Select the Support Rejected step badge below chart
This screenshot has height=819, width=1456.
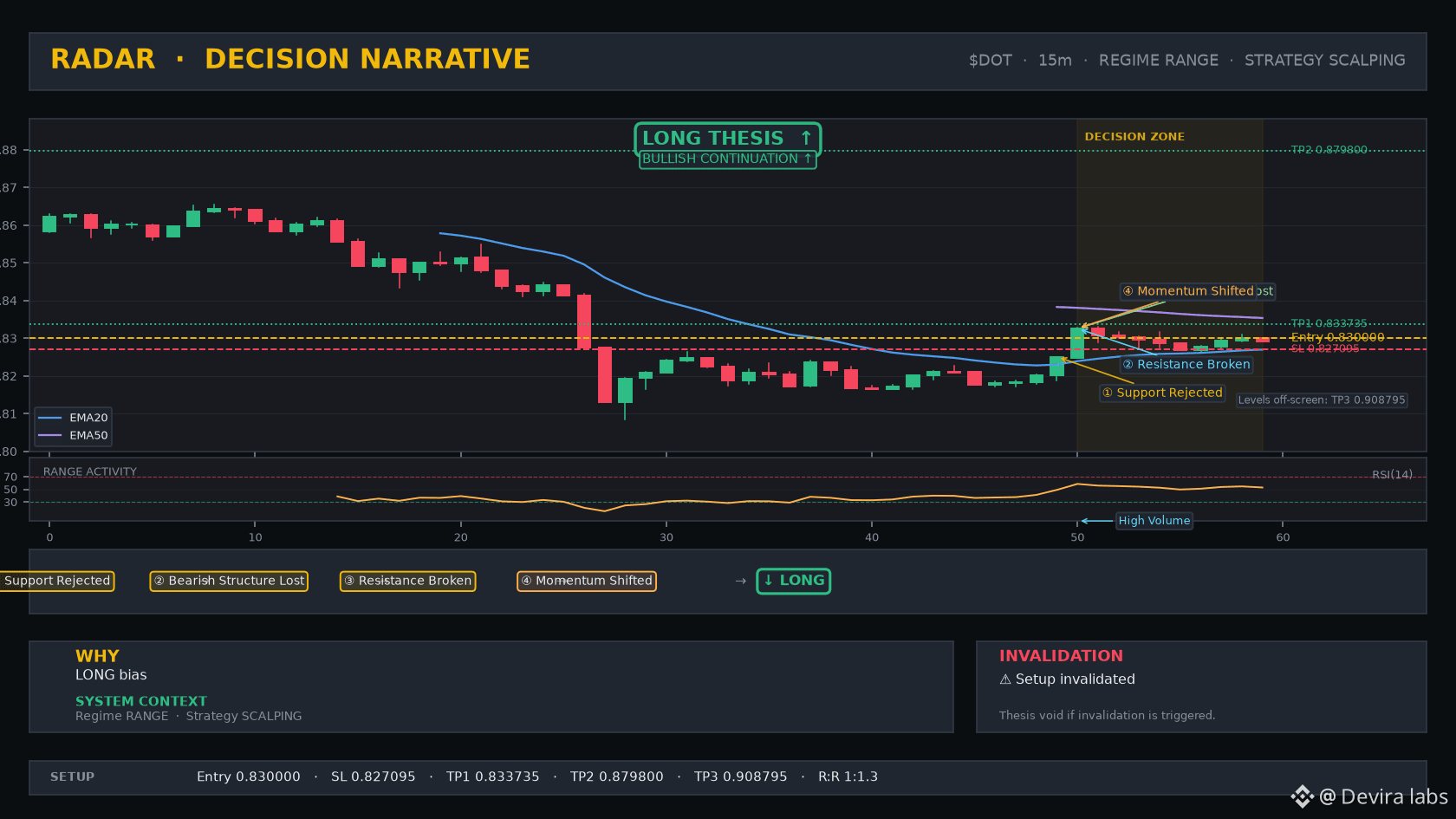[x=57, y=581]
